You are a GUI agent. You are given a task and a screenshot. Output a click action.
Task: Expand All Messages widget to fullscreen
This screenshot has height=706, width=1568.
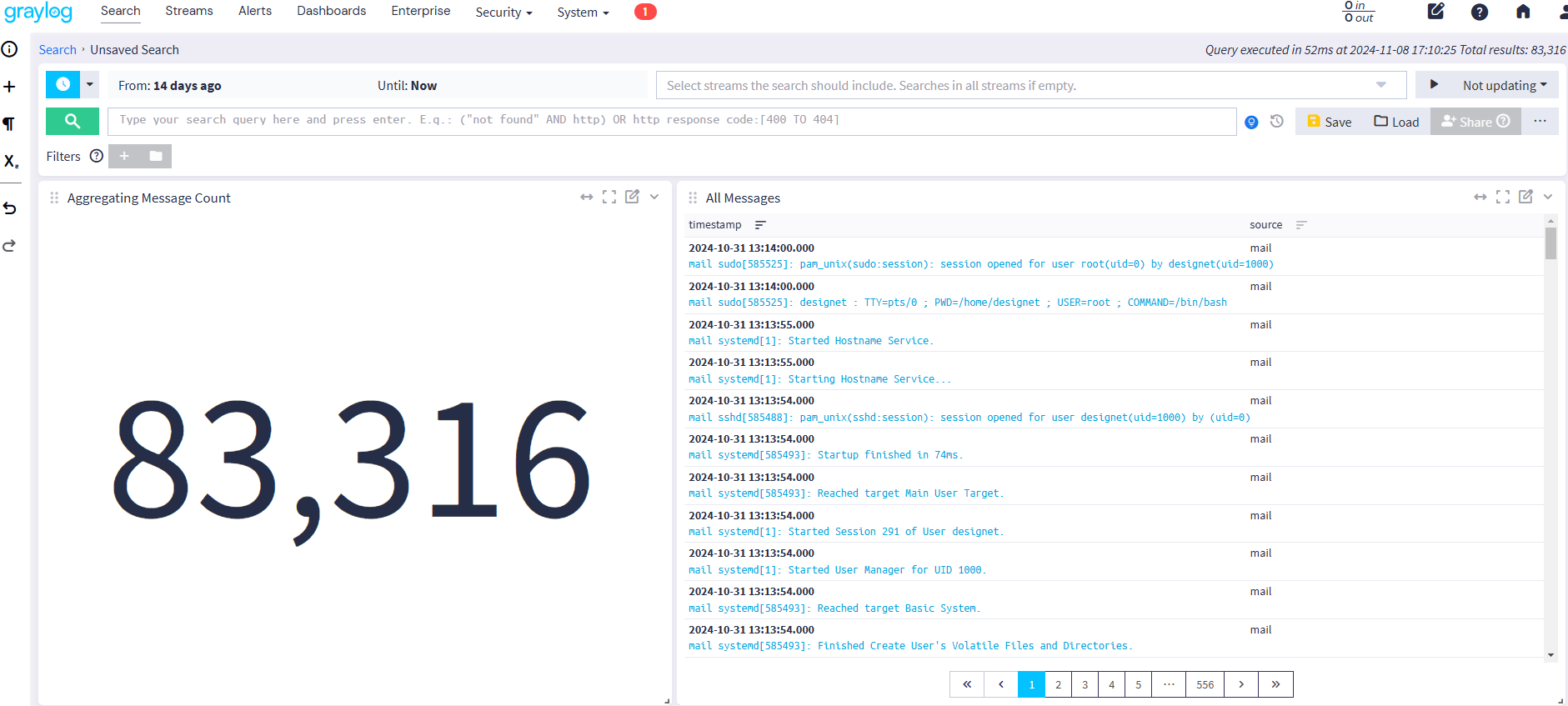pos(1502,197)
